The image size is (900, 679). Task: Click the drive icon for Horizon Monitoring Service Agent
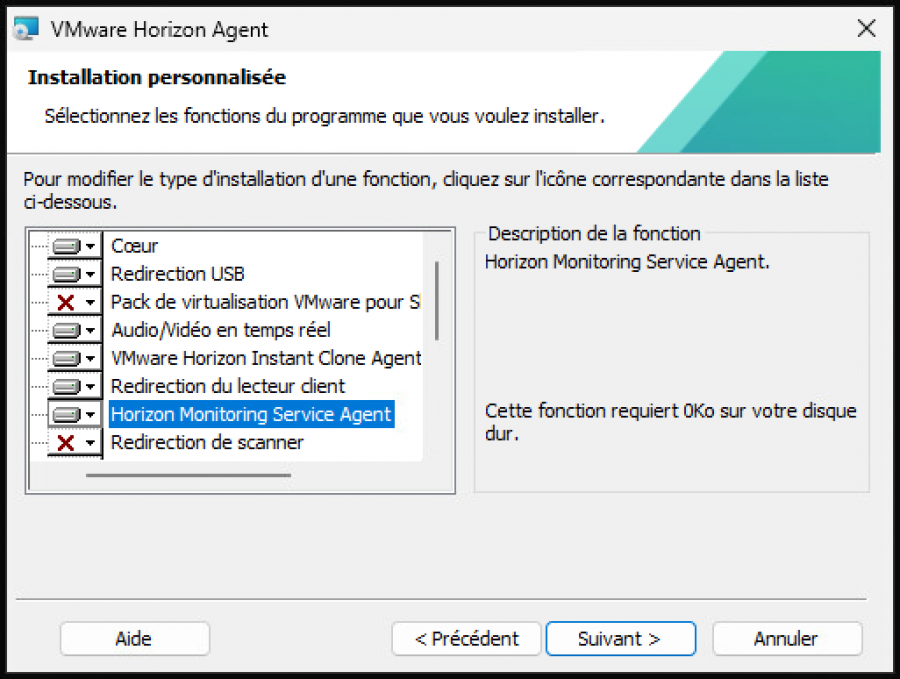(x=66, y=413)
